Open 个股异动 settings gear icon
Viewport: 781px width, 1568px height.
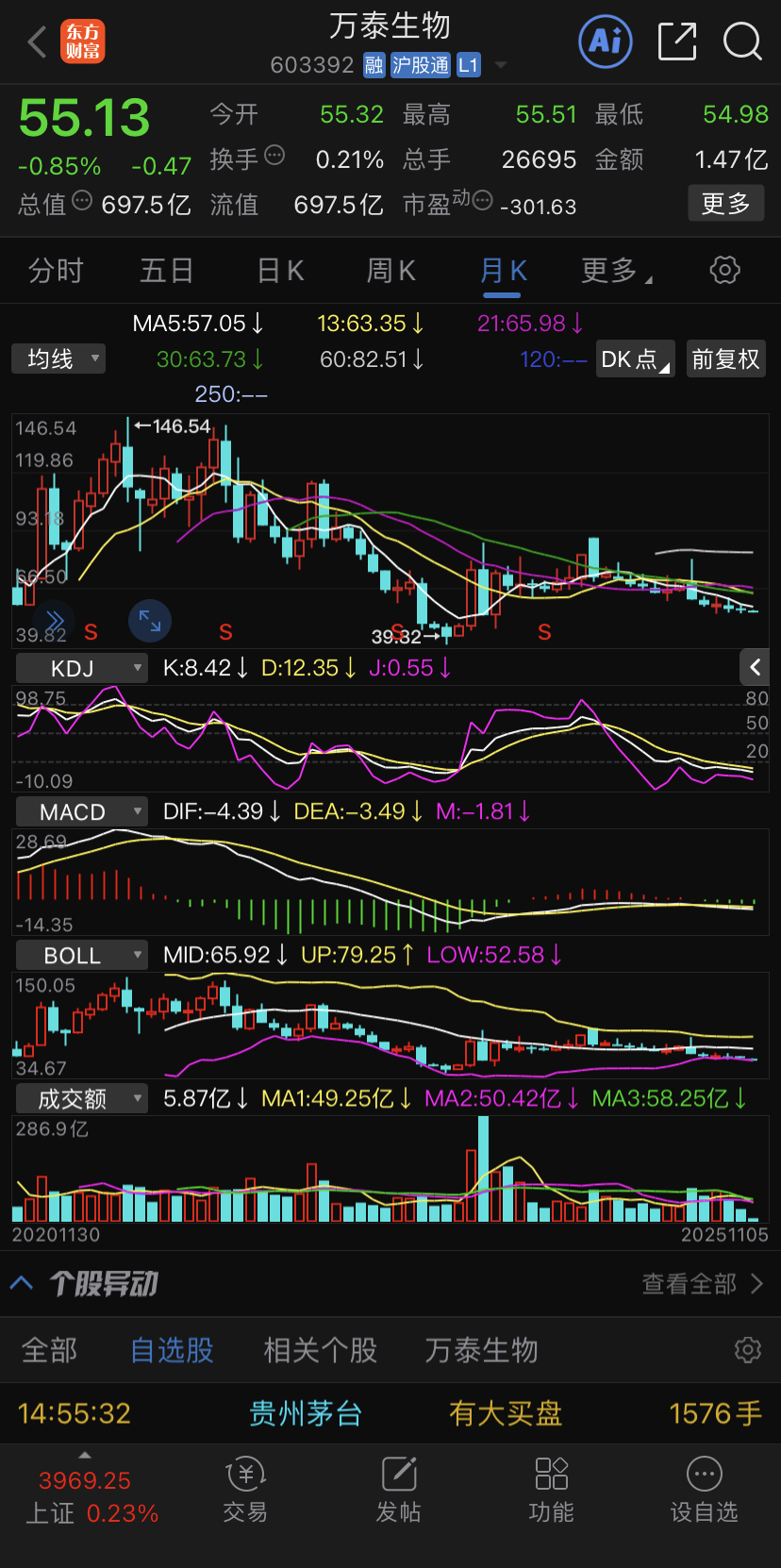pyautogui.click(x=748, y=1350)
